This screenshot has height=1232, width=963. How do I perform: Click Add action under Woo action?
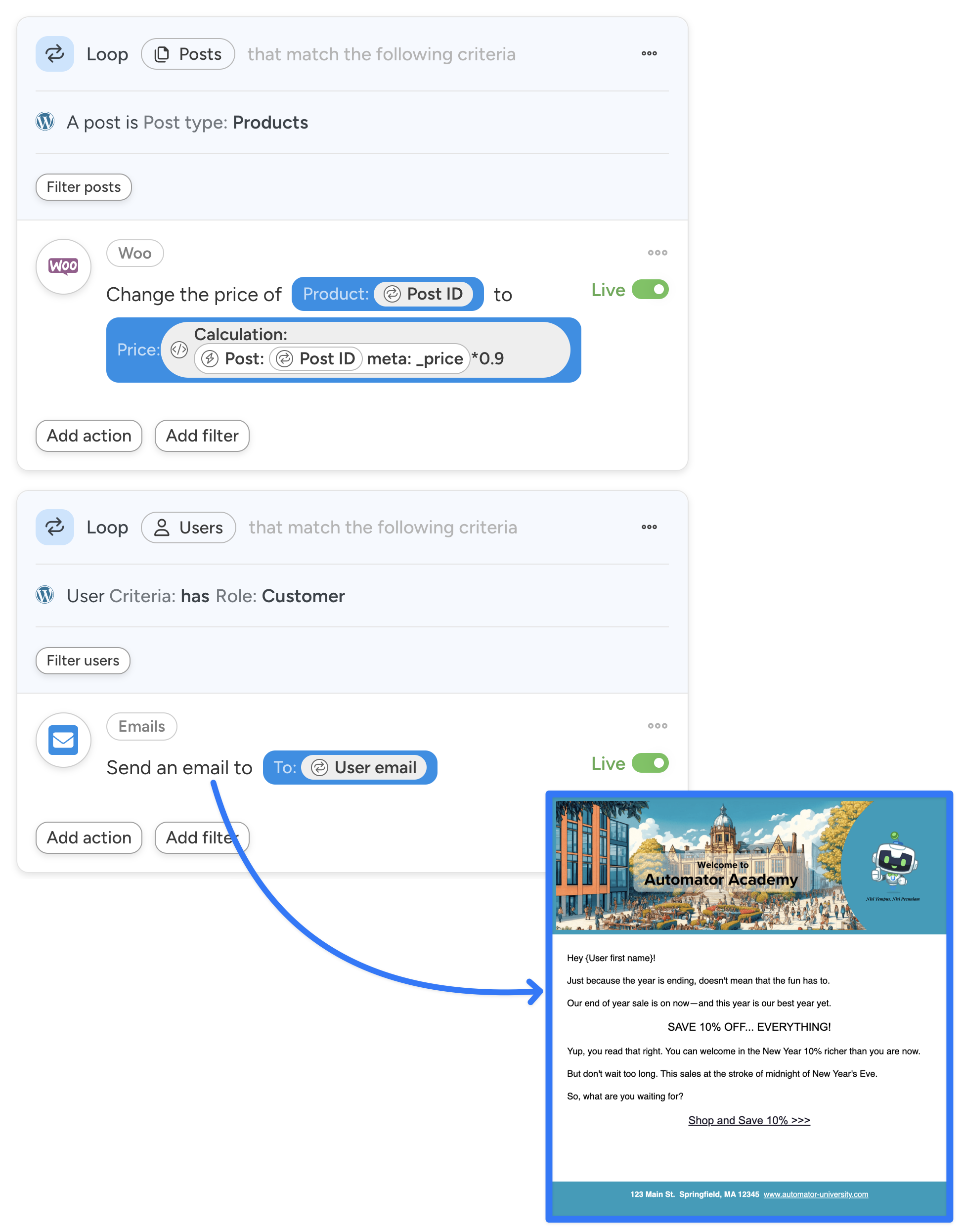[88, 436]
